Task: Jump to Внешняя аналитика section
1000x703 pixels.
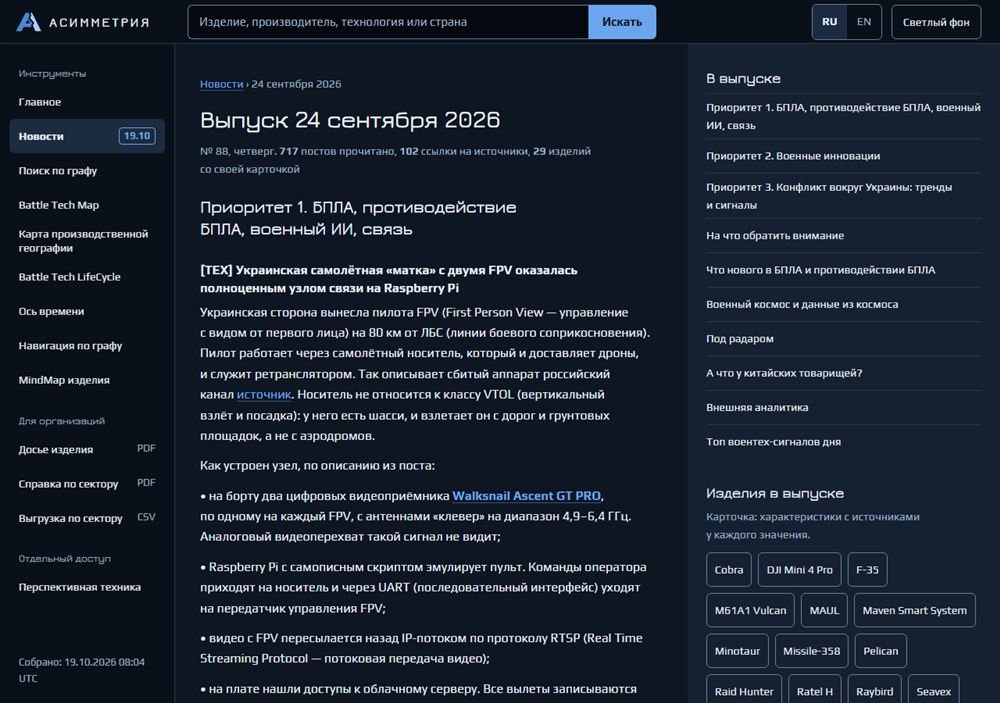Action: coord(844,408)
